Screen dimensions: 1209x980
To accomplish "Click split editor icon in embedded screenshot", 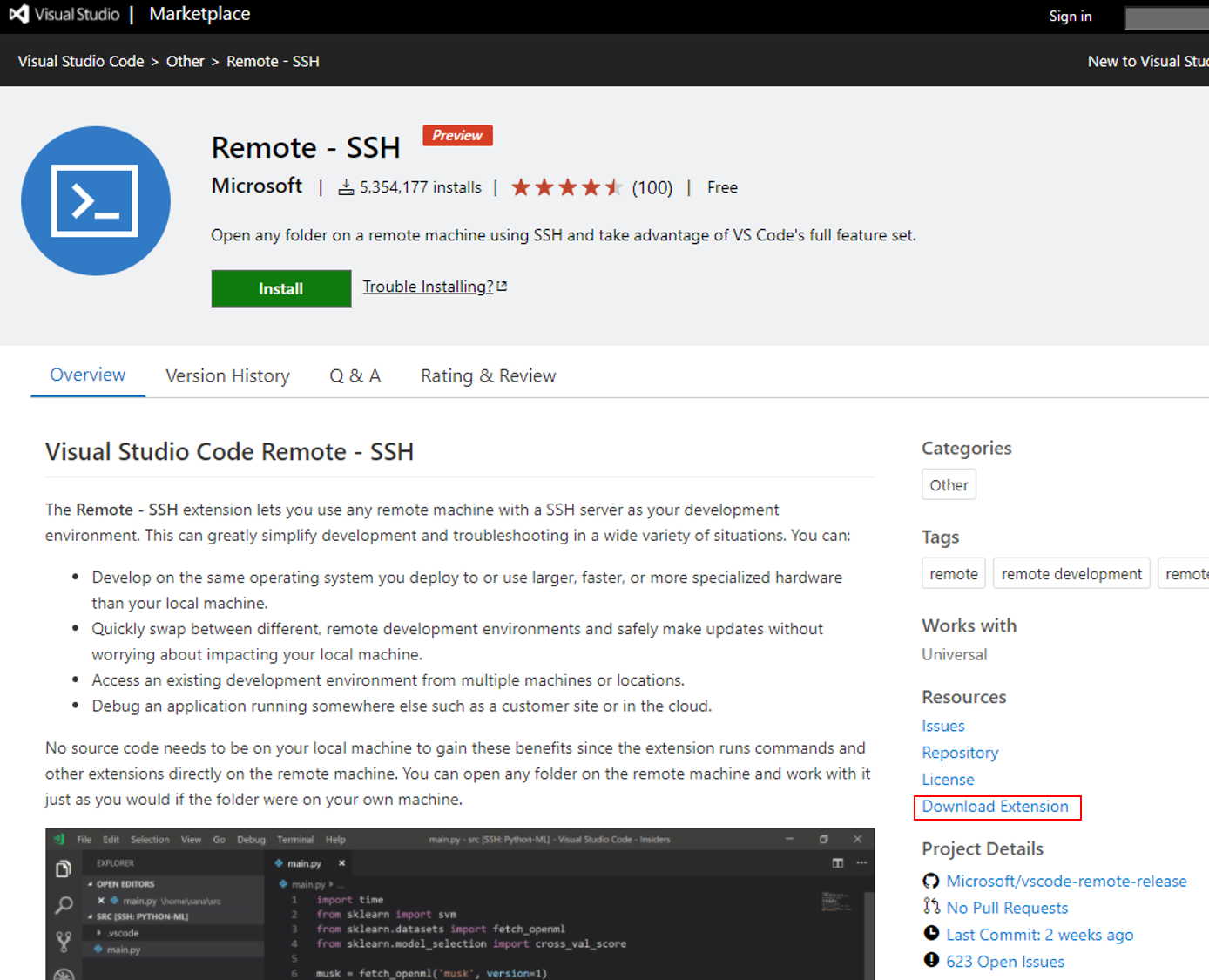I will coord(838,863).
